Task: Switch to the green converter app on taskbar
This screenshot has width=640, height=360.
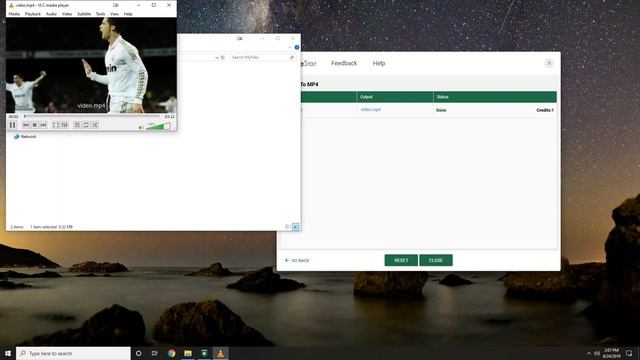Action: [x=204, y=353]
